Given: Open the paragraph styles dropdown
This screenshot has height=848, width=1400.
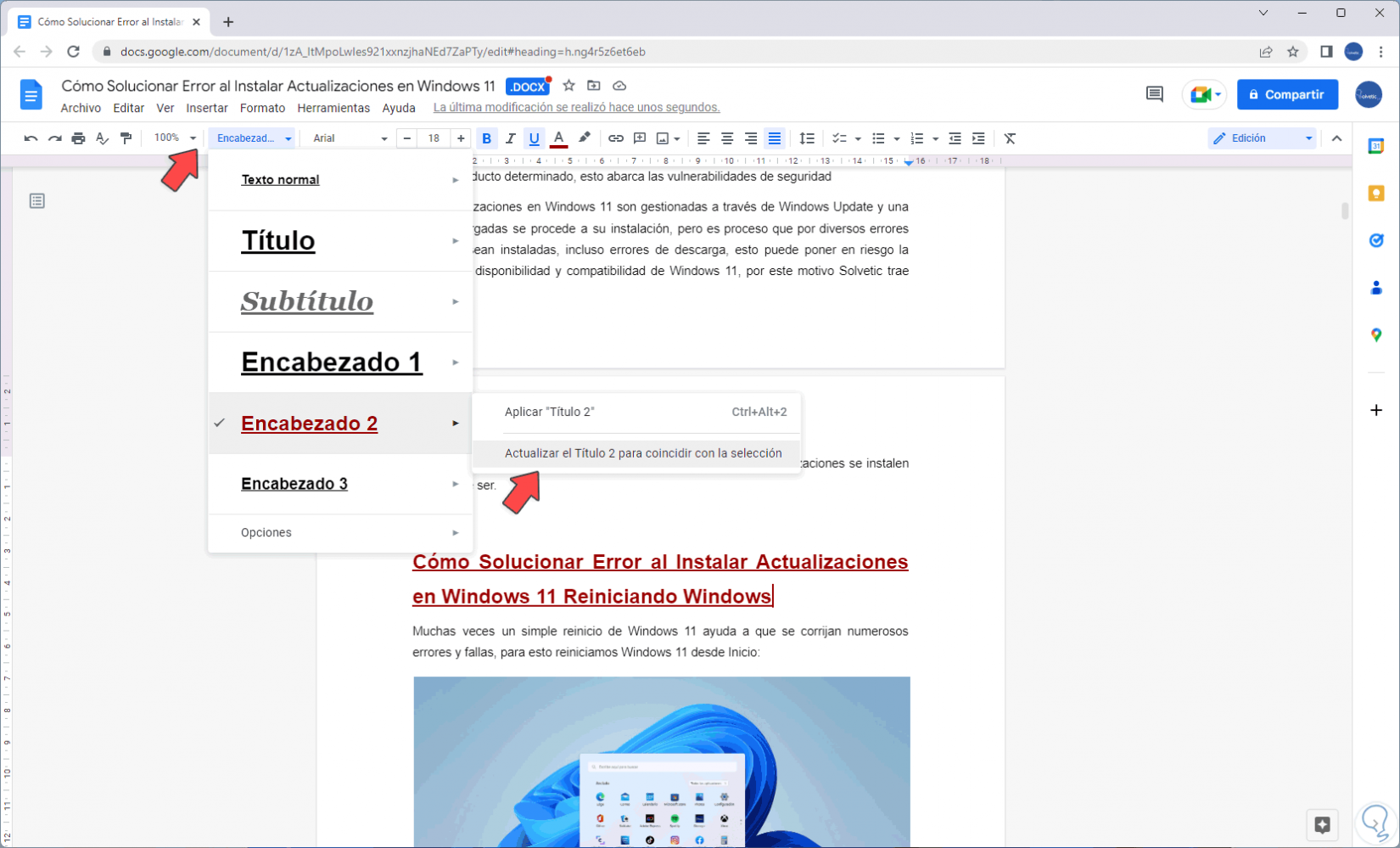Looking at the screenshot, I should (254, 138).
